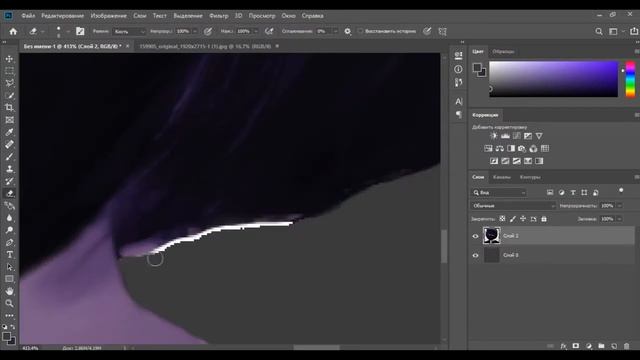The image size is (640, 360).
Task: Click the rainbow hue slider strip
Action: pos(630,79)
